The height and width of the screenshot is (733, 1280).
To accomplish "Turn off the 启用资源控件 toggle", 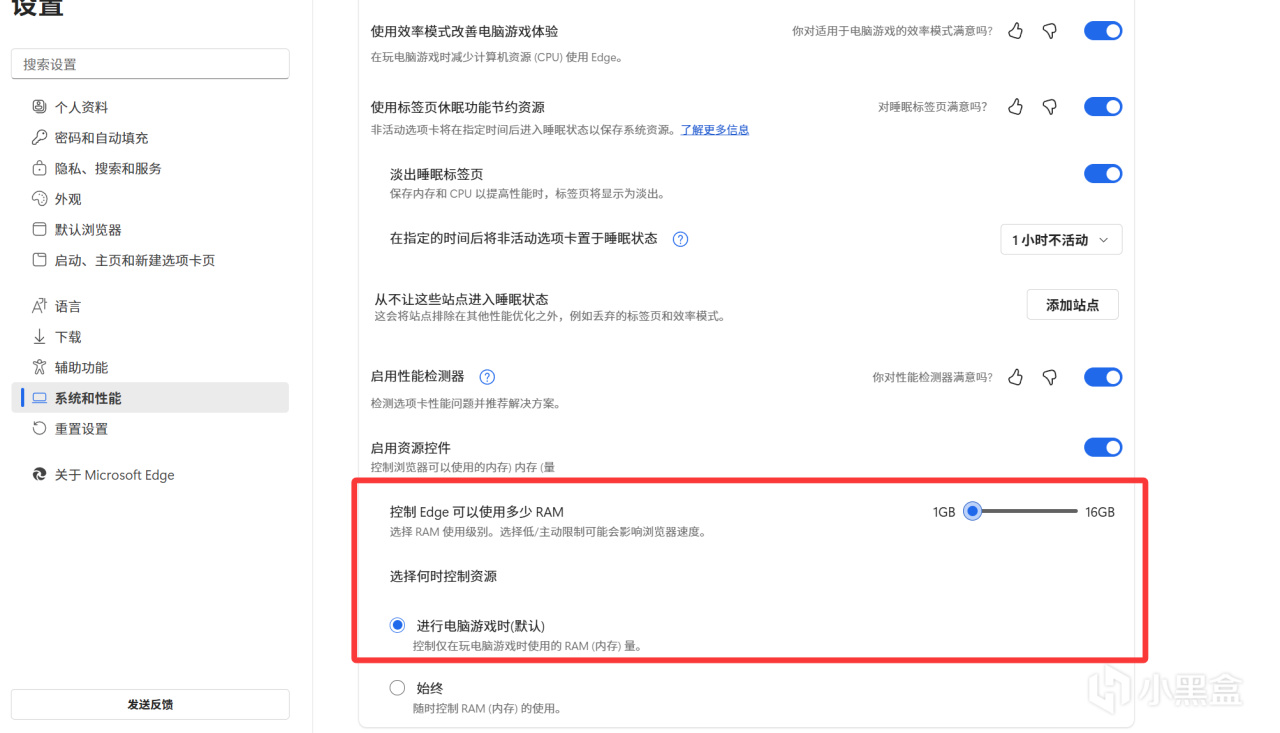I will (x=1103, y=447).
